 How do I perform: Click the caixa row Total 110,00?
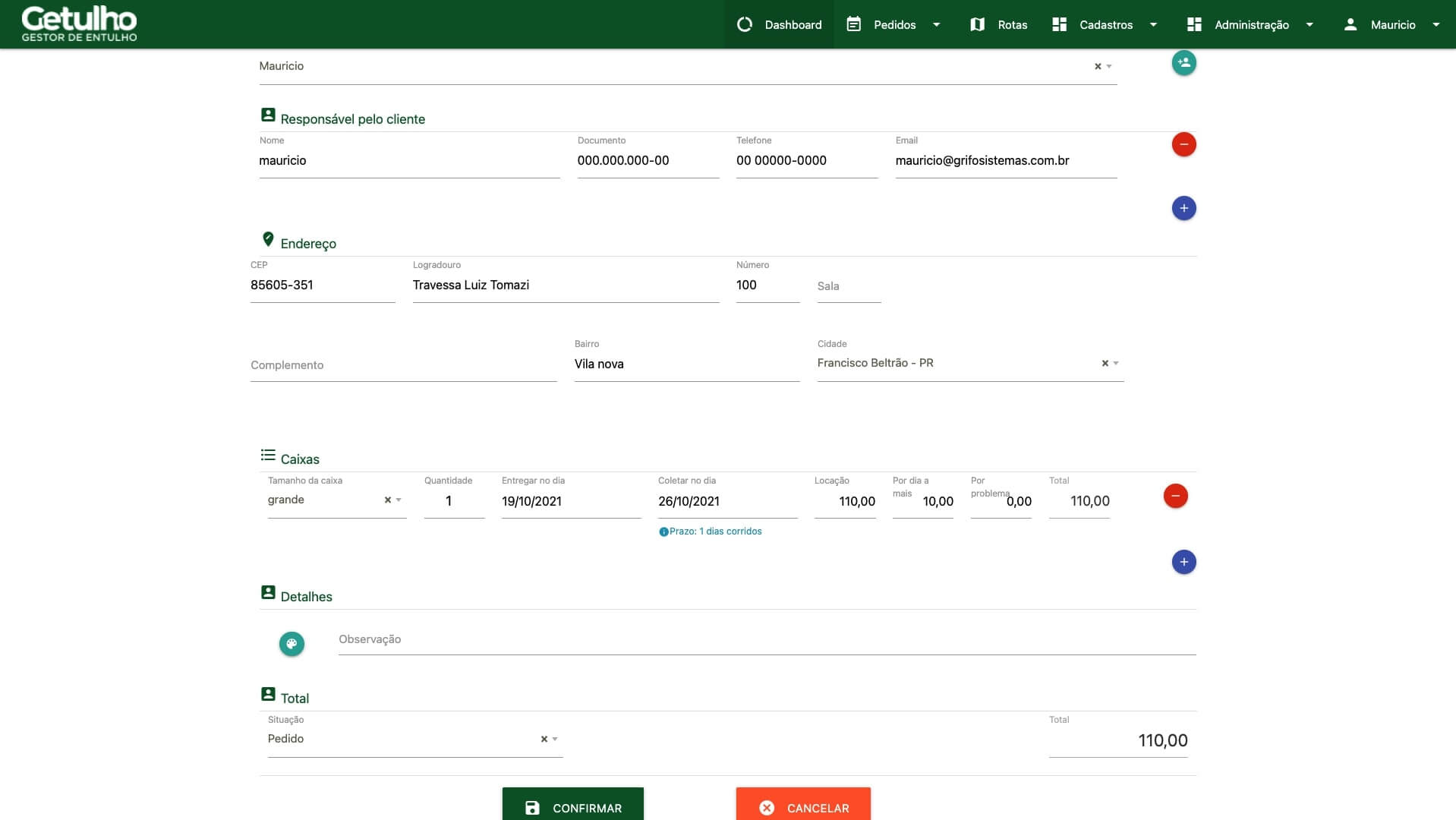(x=1079, y=501)
